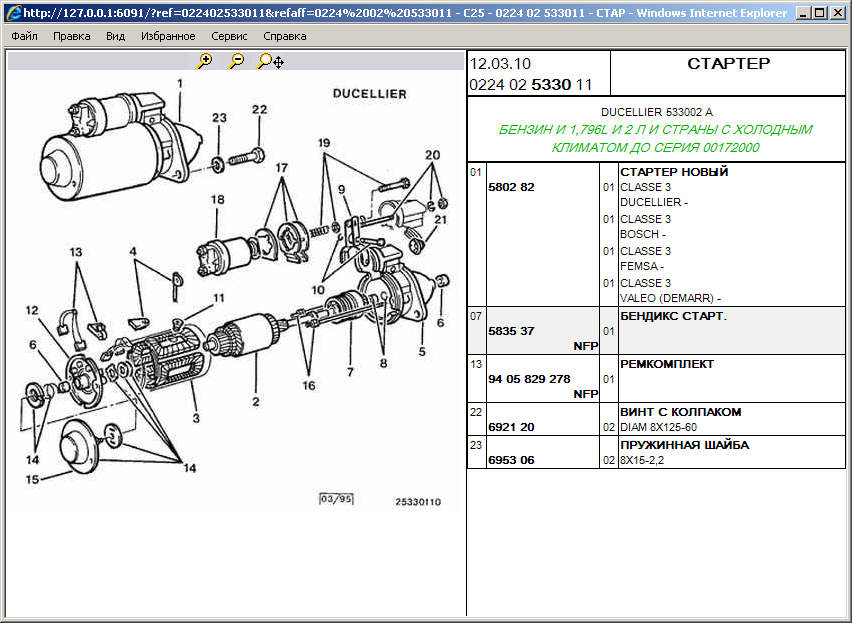This screenshot has height=623, width=852.
Task: Open the Сервис menu
Action: tap(229, 36)
